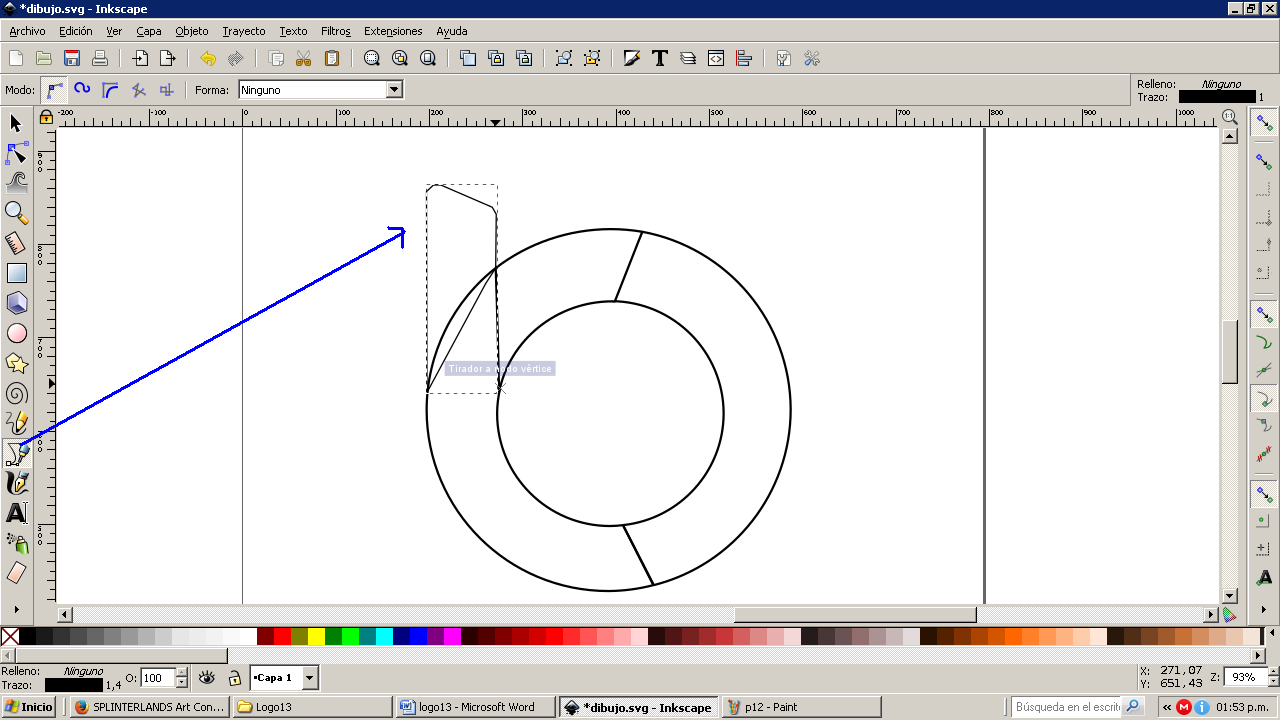Image resolution: width=1280 pixels, height=720 pixels.
Task: Pick the Ellipse circle tool
Action: 16,333
